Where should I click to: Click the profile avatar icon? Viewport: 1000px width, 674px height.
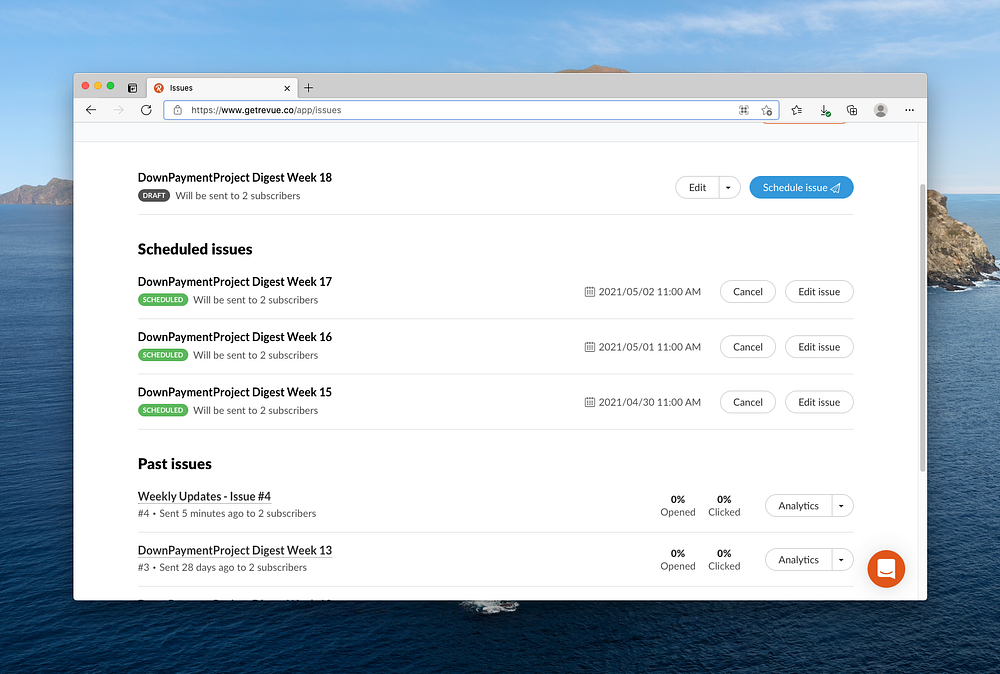click(x=881, y=110)
